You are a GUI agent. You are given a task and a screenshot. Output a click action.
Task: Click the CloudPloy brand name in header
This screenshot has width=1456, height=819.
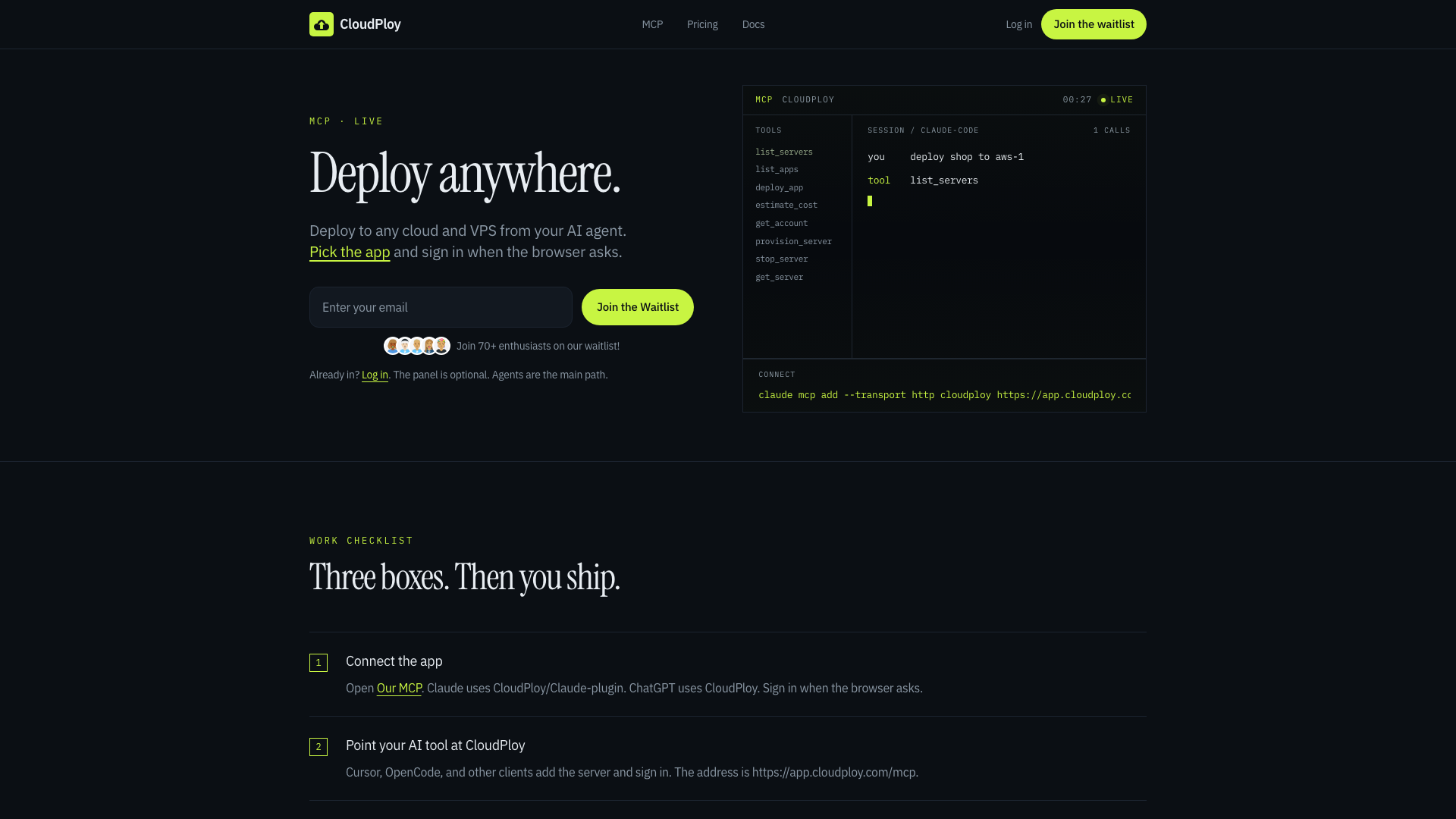point(370,24)
